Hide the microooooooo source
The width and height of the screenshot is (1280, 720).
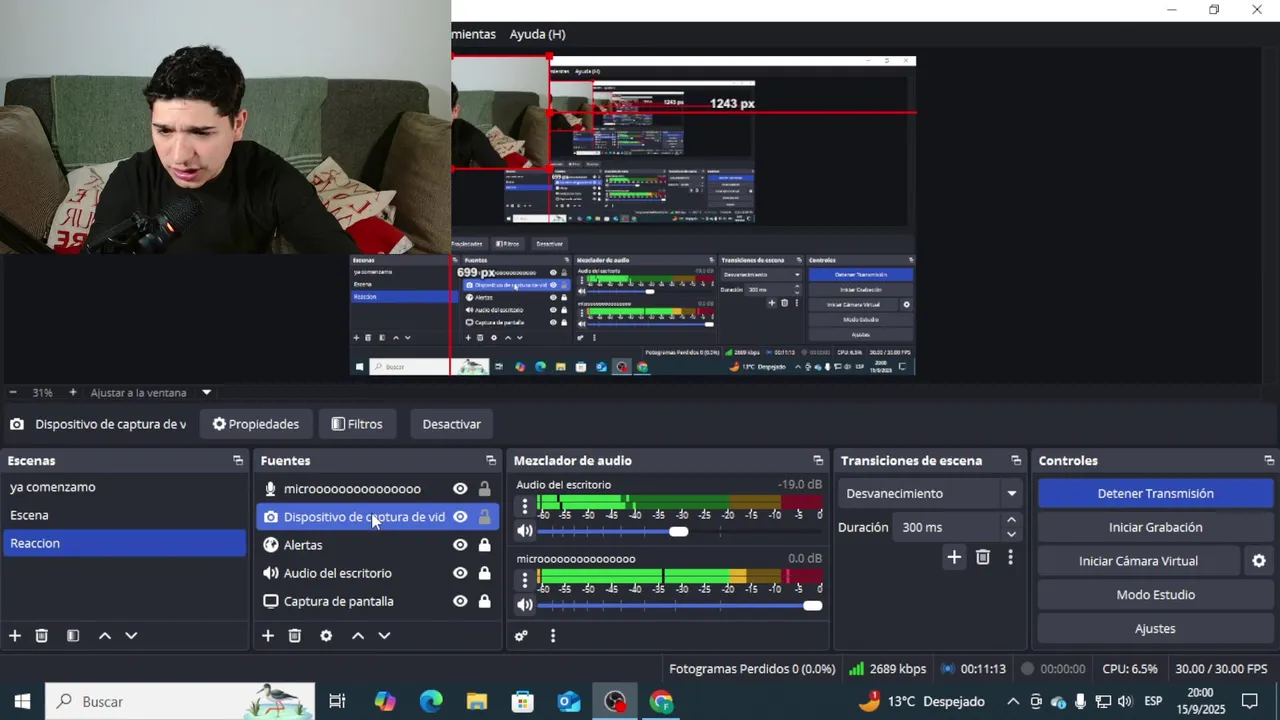pos(460,489)
